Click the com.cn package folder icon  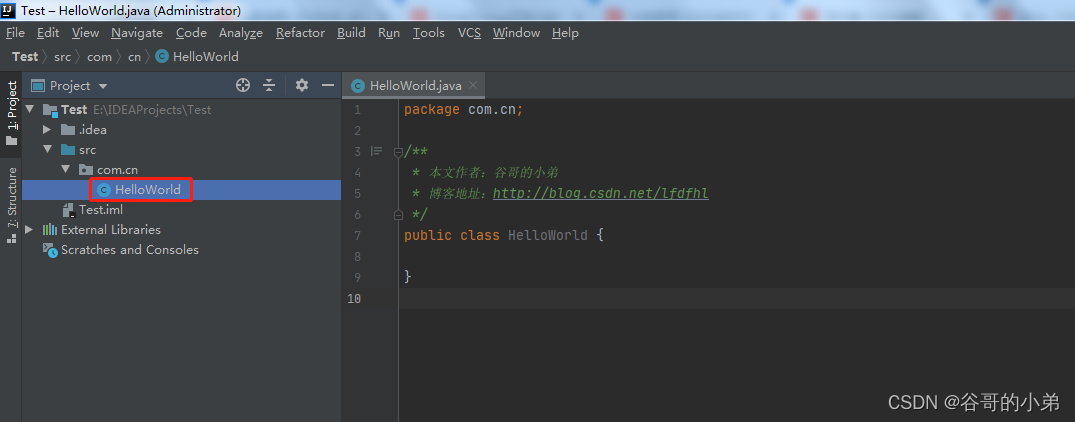pyautogui.click(x=86, y=169)
